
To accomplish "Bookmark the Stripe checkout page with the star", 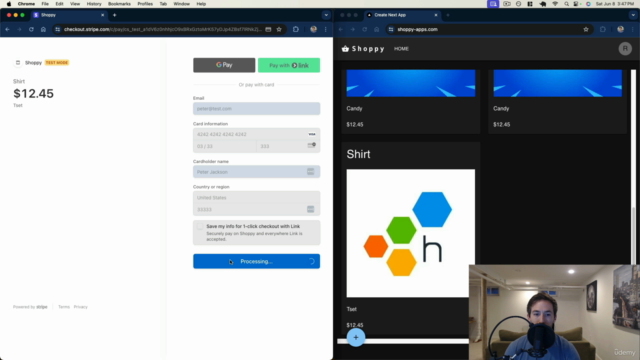I will (279, 29).
